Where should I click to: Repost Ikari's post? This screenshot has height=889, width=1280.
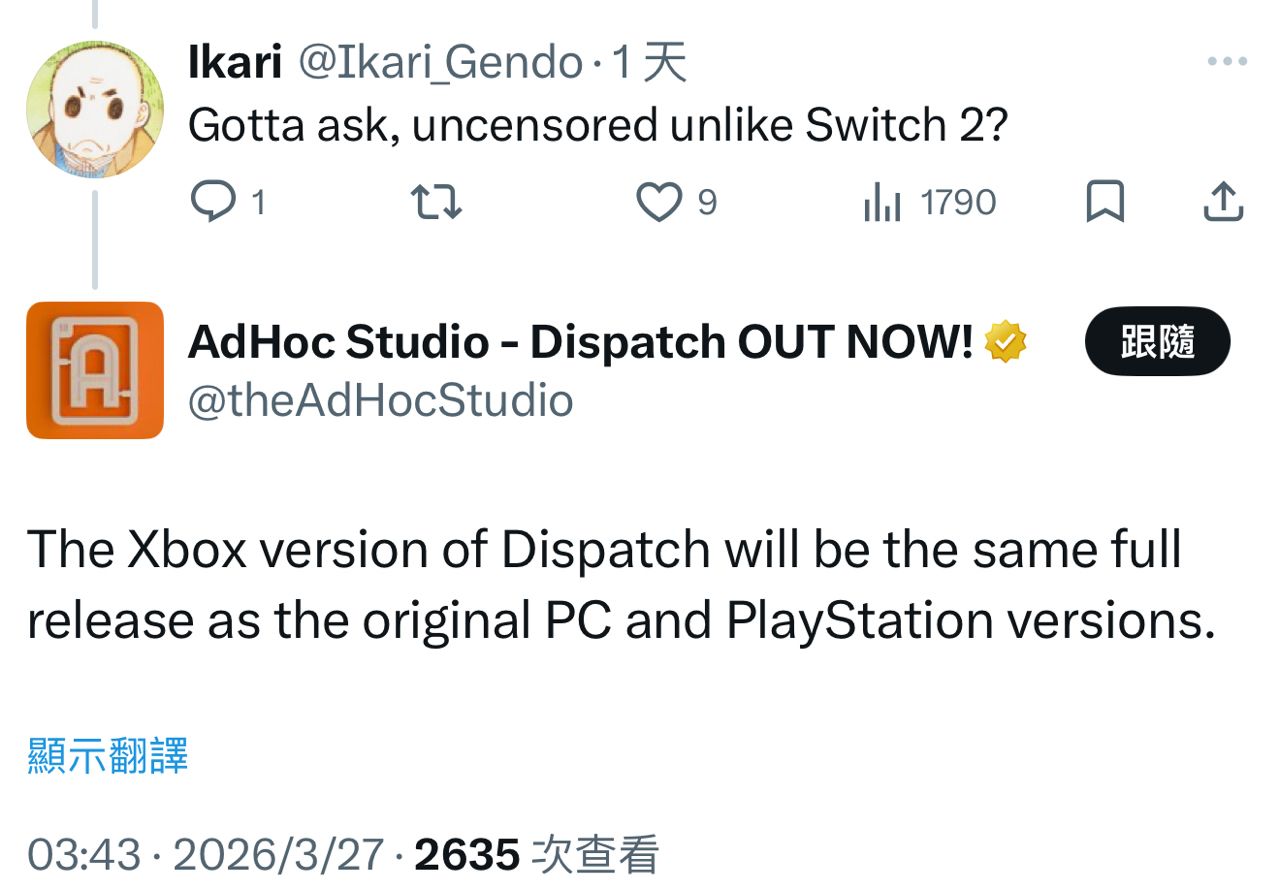(x=437, y=203)
